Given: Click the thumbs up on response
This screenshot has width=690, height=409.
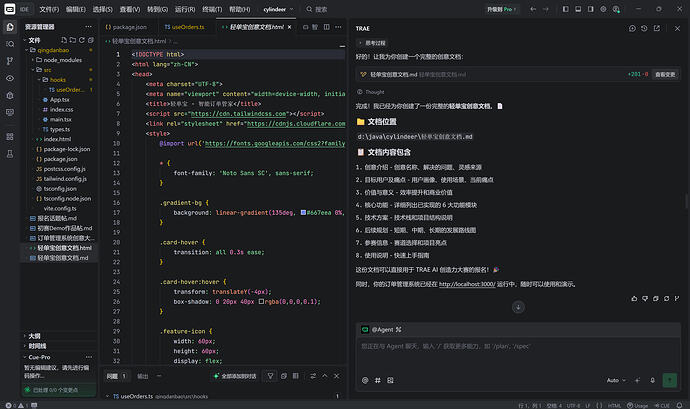Looking at the screenshot, I should point(634,298).
